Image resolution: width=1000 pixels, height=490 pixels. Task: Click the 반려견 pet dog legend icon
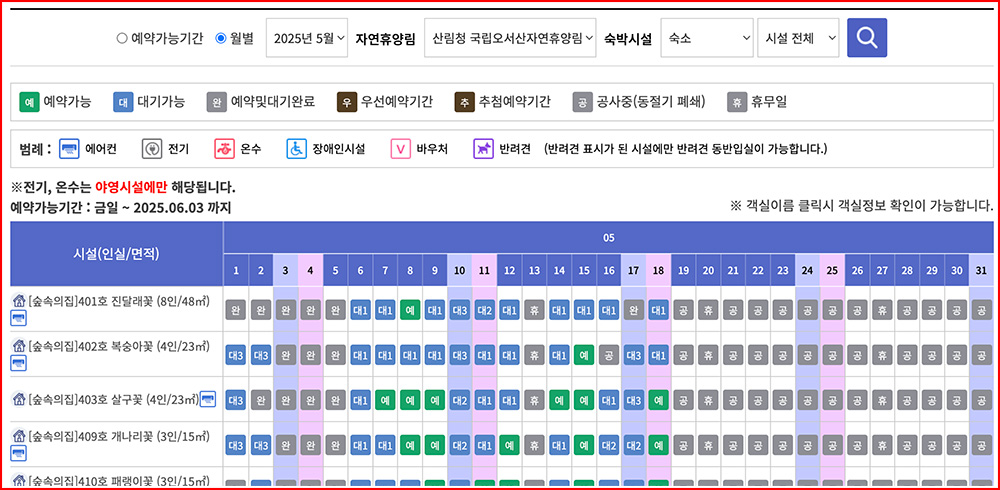click(483, 149)
